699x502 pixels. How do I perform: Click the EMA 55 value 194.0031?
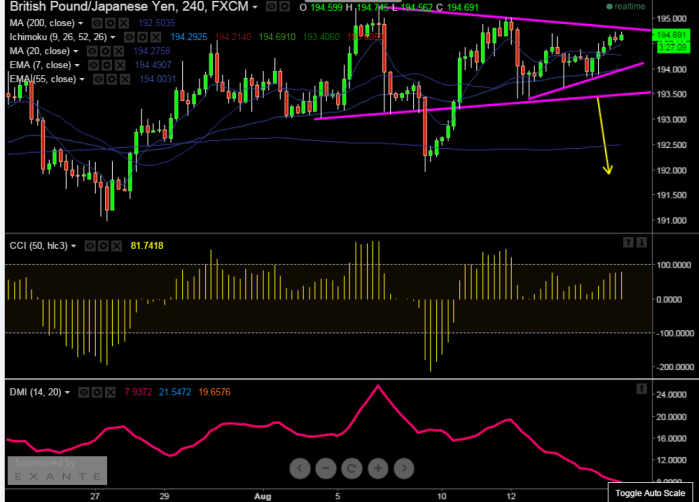158,79
